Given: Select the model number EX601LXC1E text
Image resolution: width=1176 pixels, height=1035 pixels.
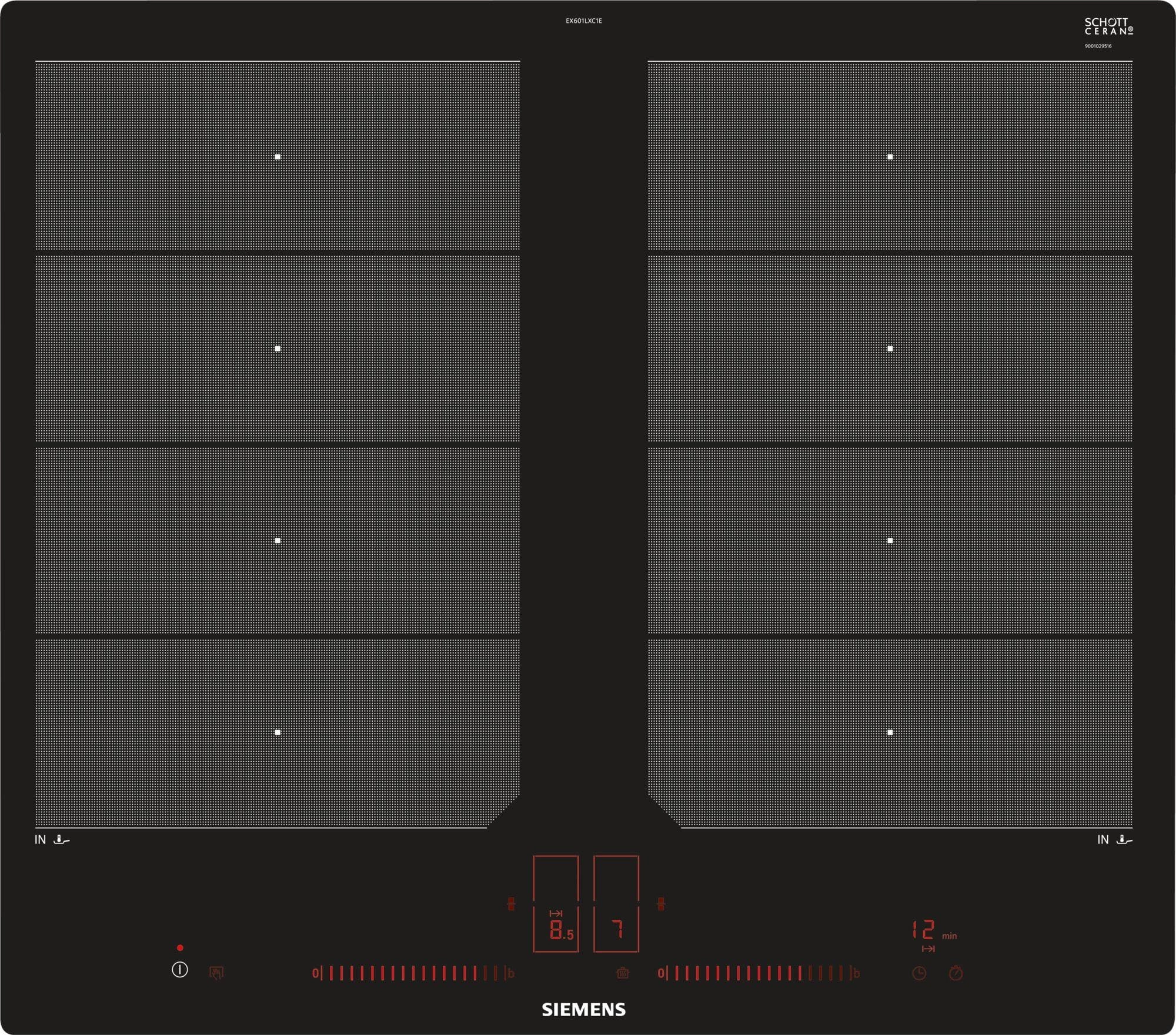Looking at the screenshot, I should click(584, 20).
